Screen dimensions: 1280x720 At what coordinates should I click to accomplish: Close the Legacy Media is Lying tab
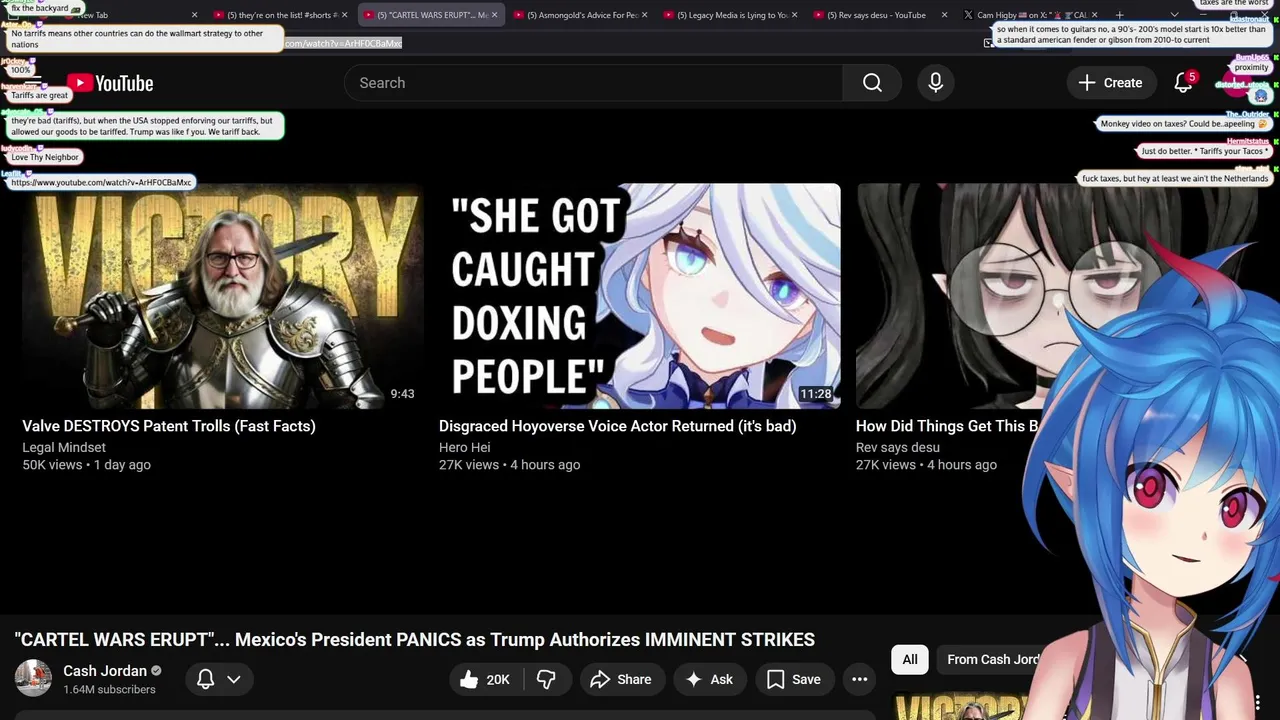794,15
